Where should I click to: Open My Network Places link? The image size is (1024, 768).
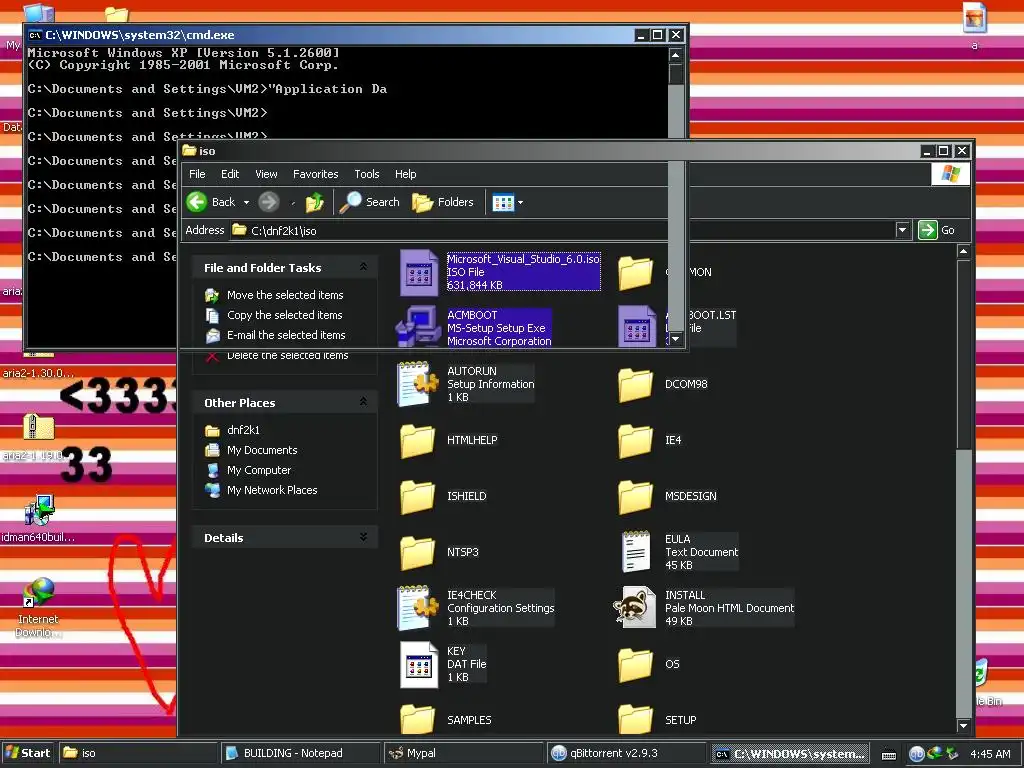tap(272, 490)
